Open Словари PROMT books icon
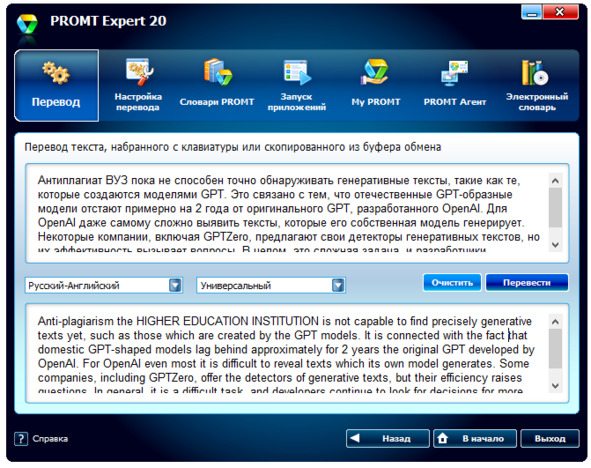Image resolution: width=591 pixels, height=468 pixels. 217,72
